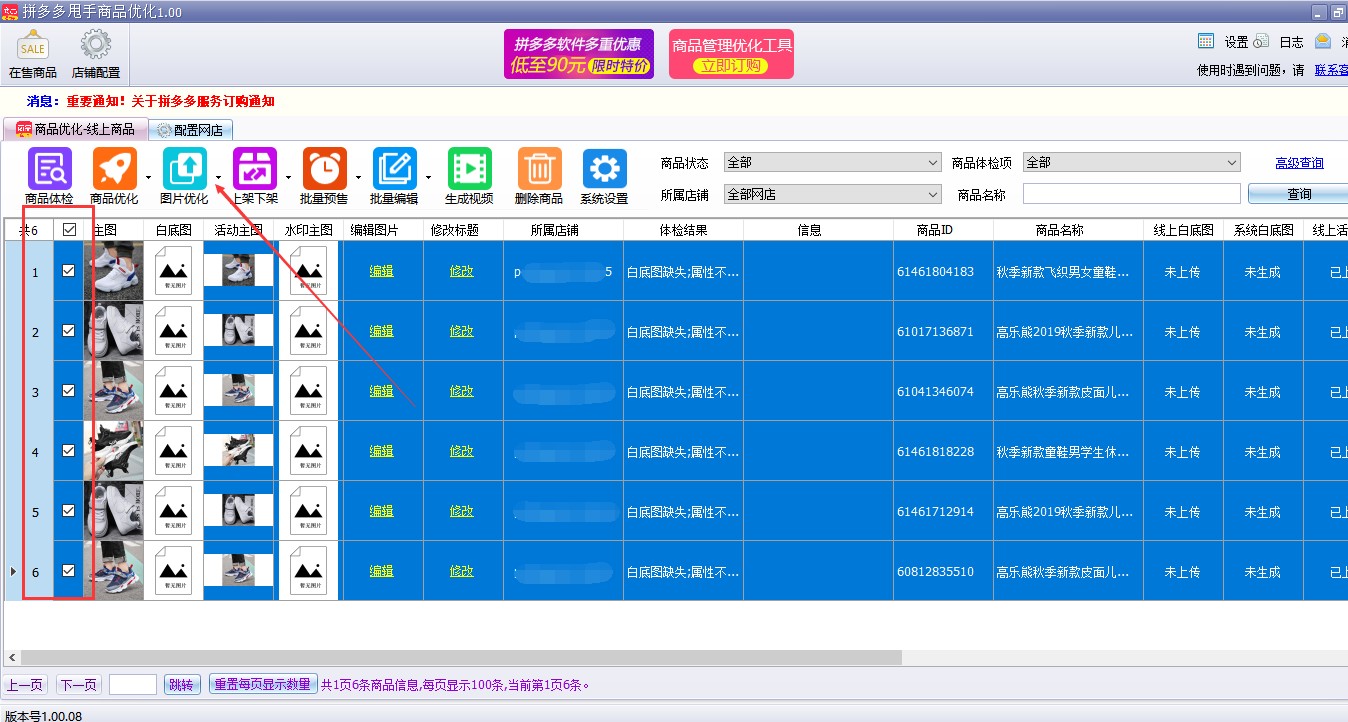Uncheck the checkbox on row 3
Viewport: 1348px width, 722px height.
[x=67, y=390]
